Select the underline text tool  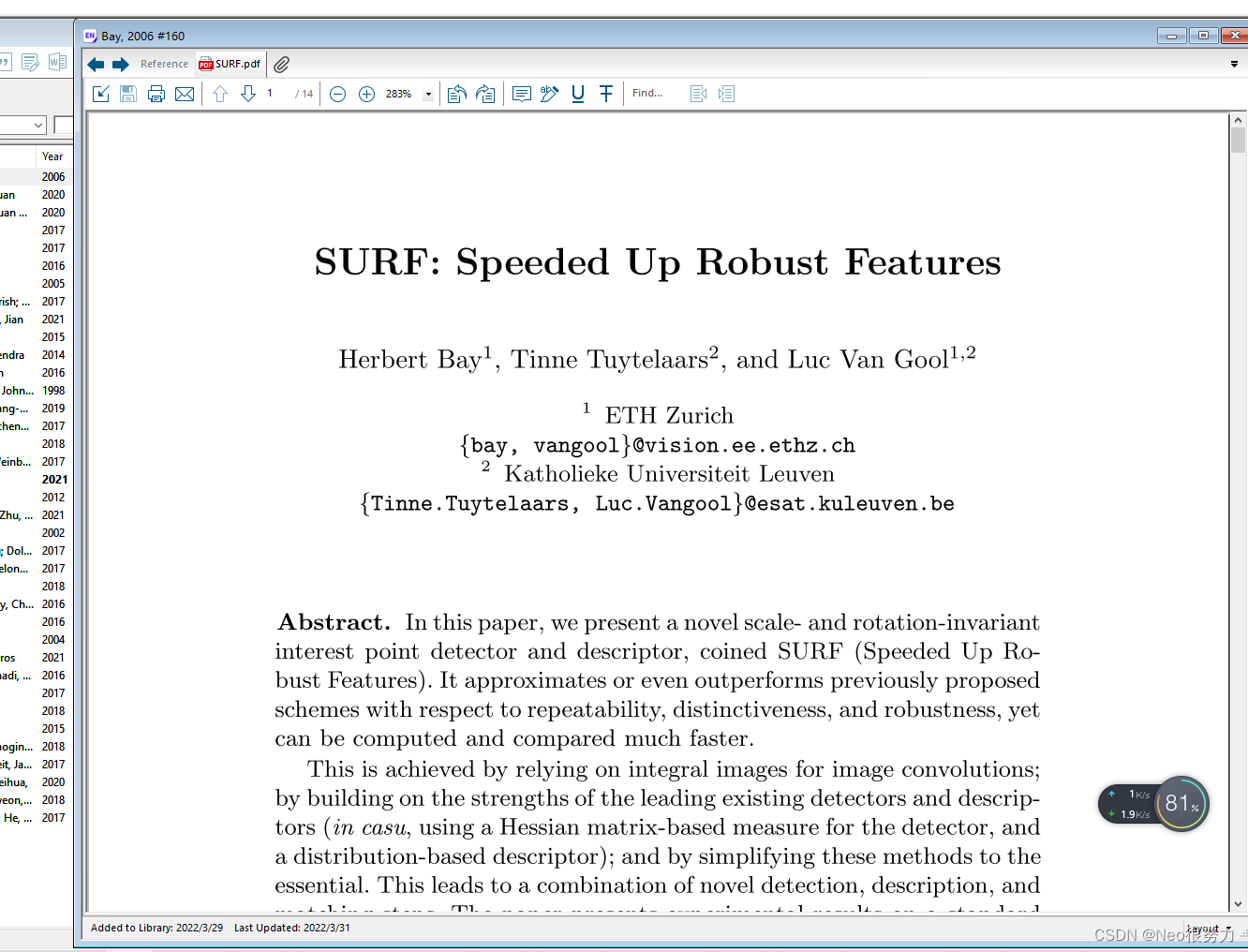[x=578, y=94]
